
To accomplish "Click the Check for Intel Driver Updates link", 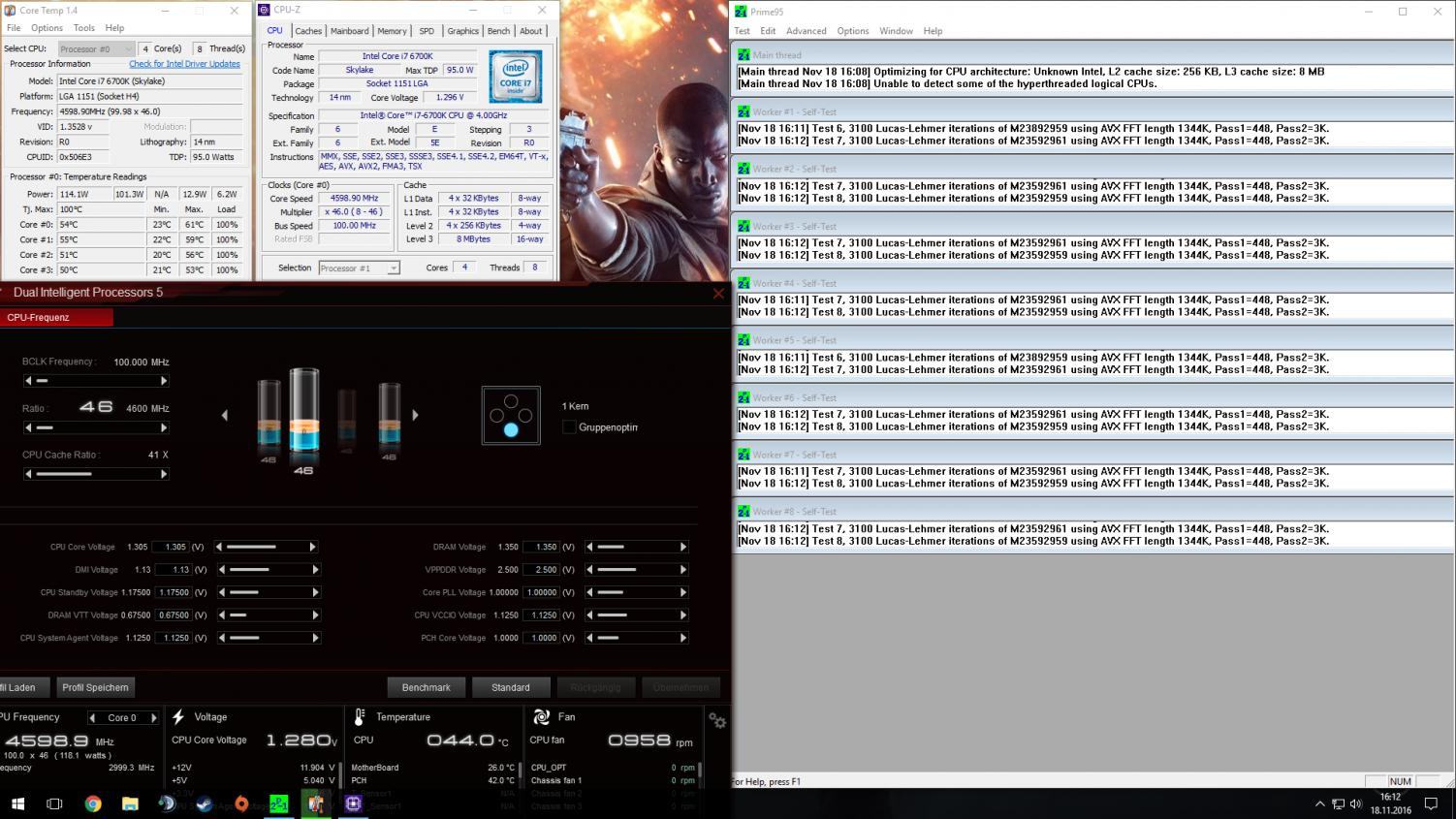I will (x=184, y=64).
